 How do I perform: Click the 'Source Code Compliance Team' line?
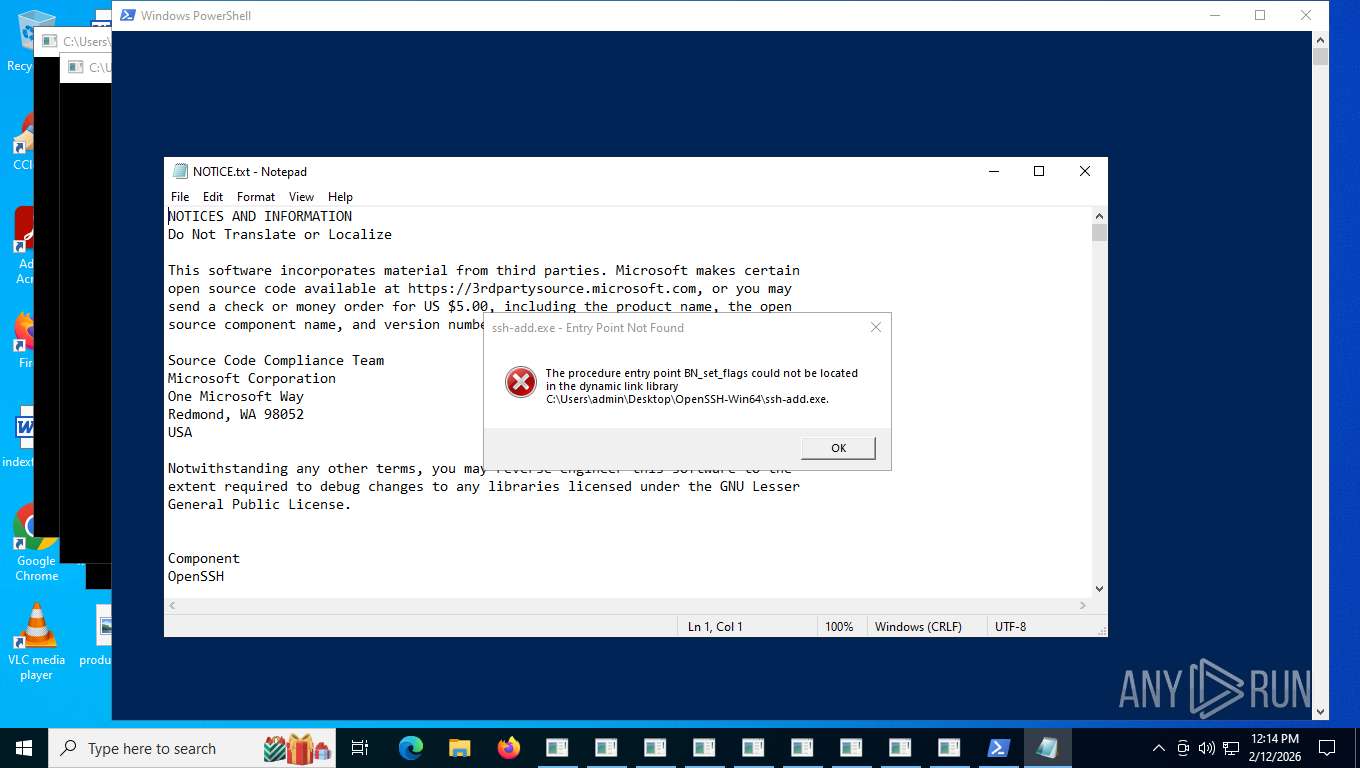pos(276,360)
